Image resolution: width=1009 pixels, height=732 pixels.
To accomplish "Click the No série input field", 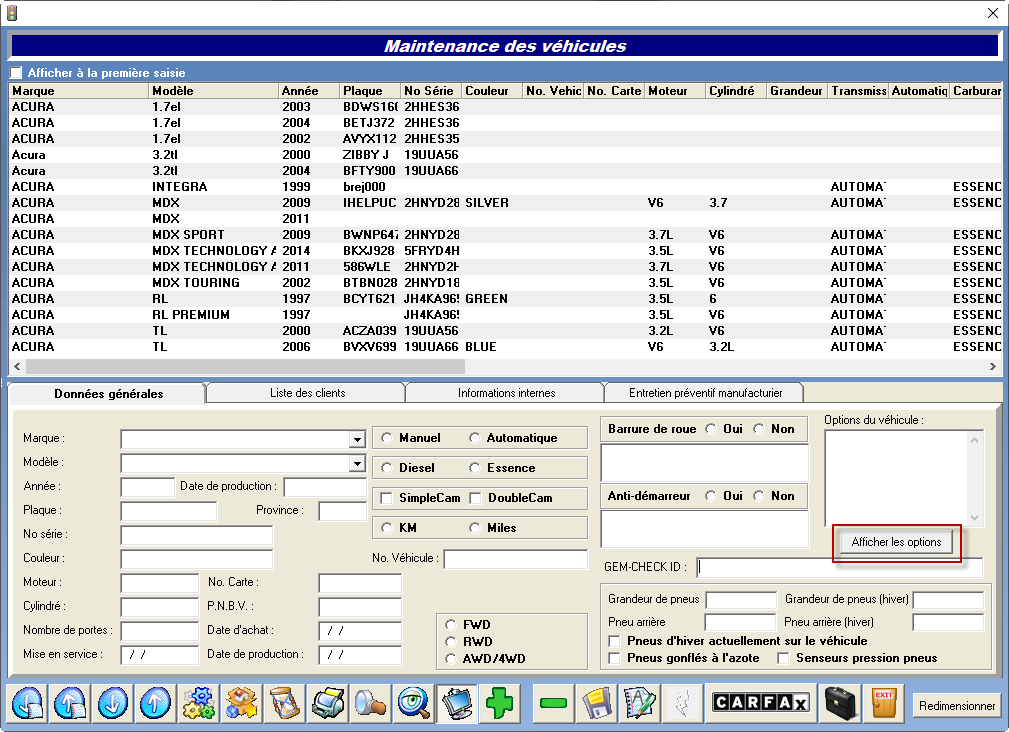I will point(196,535).
